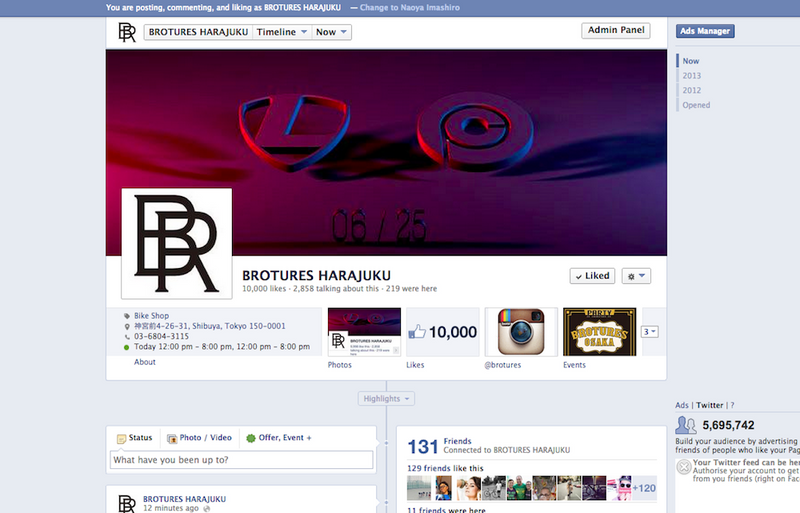Click the Instagram camera app icon
Image resolution: width=800 pixels, height=513 pixels.
pyautogui.click(x=521, y=332)
